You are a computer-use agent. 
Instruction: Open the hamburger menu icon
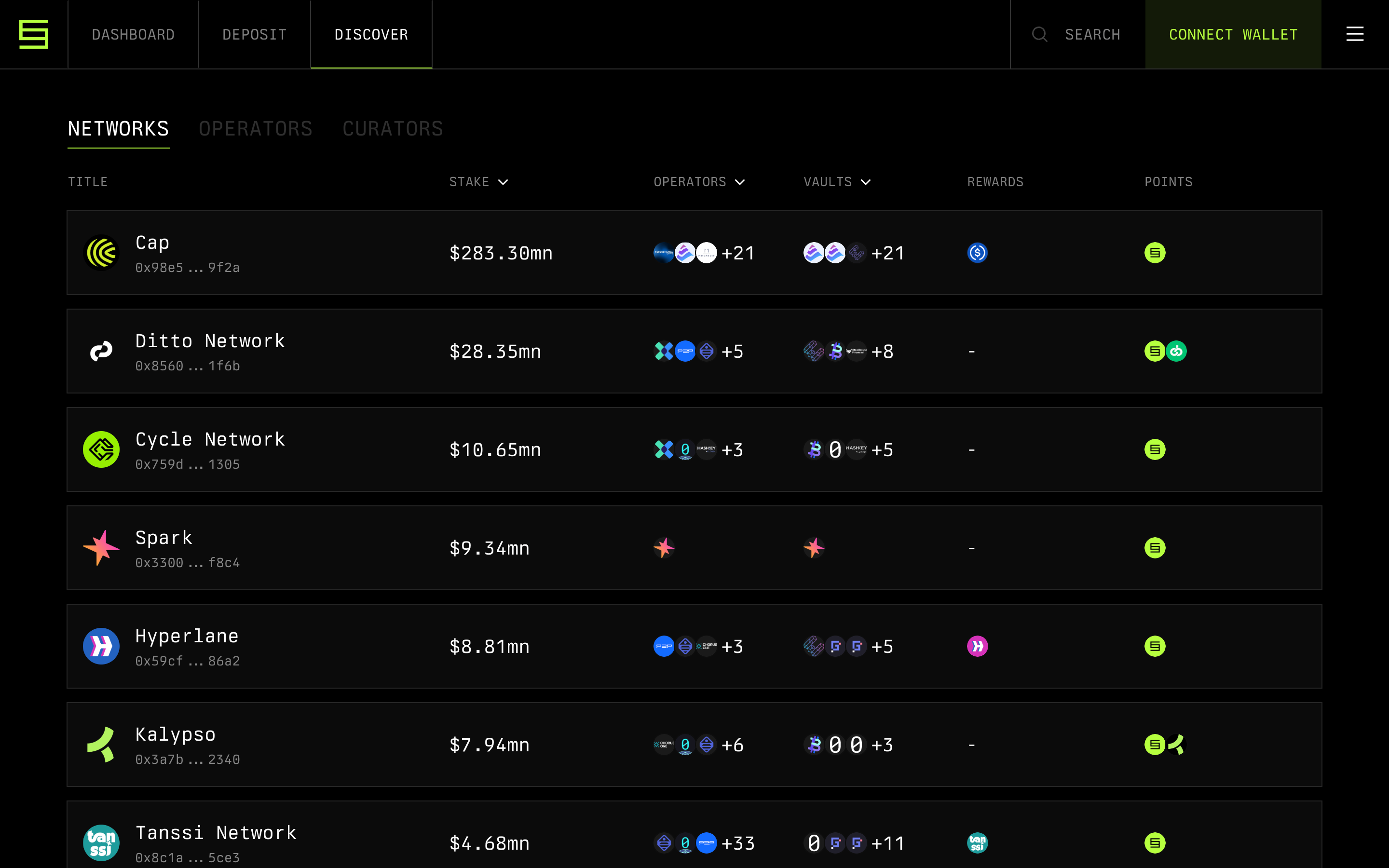[x=1355, y=34]
